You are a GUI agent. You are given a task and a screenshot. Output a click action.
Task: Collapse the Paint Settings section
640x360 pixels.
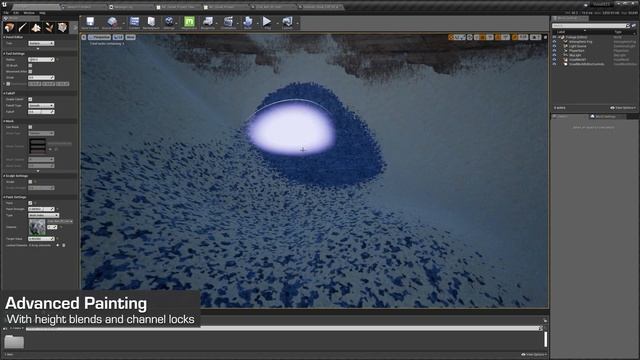pyautogui.click(x=4, y=197)
